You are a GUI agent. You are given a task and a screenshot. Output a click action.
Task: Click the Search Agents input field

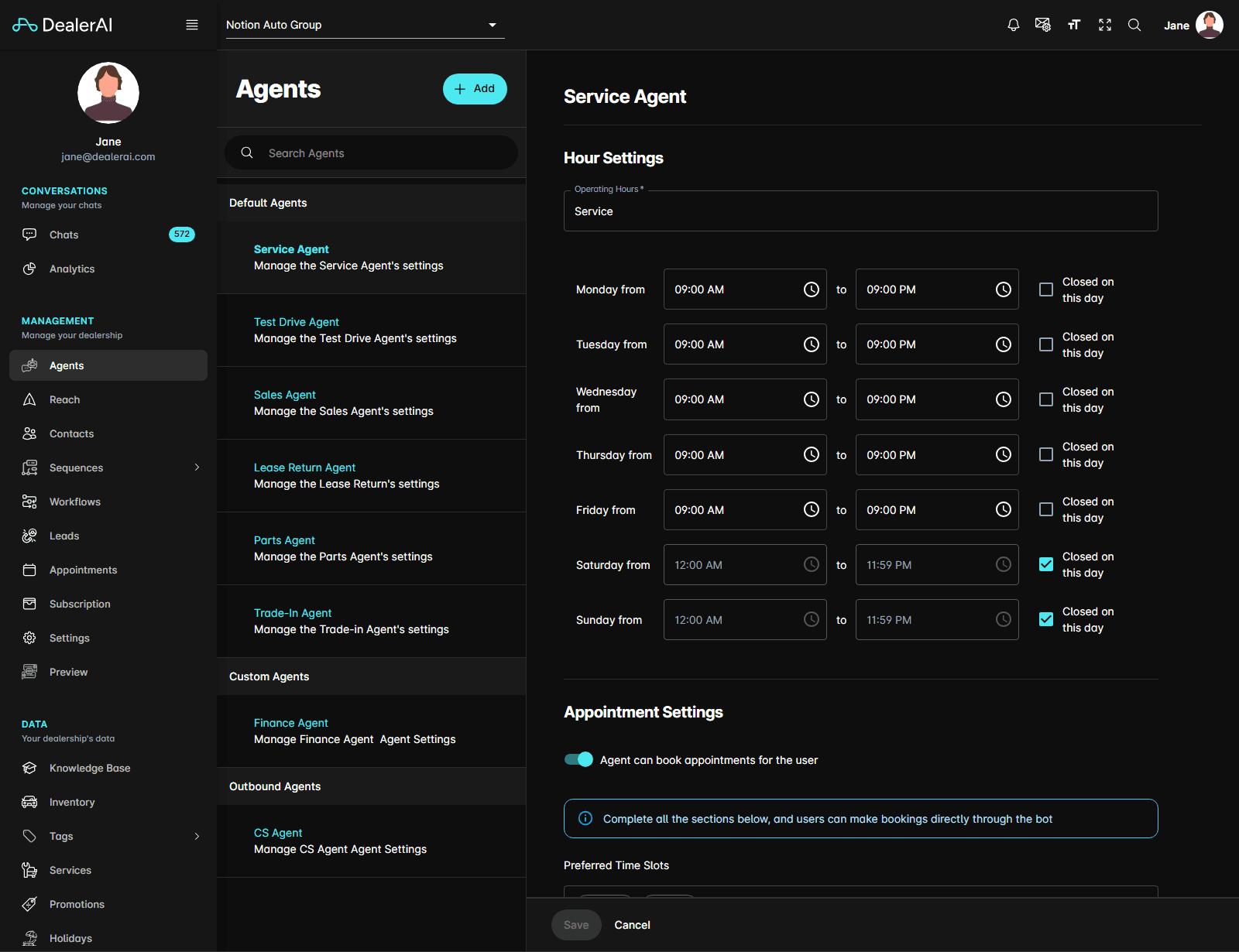point(371,153)
